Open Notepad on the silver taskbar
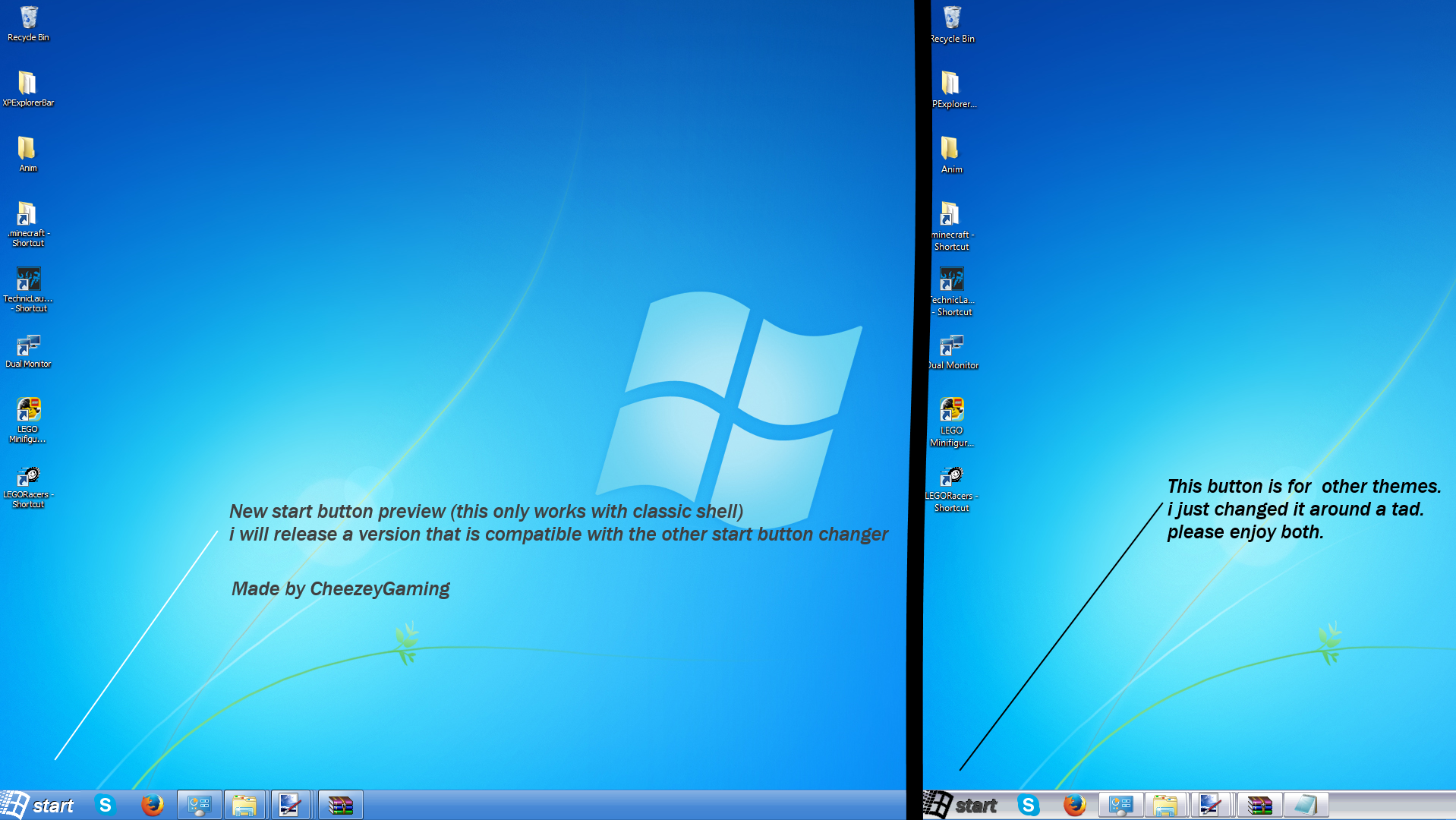1456x820 pixels. point(1306,805)
